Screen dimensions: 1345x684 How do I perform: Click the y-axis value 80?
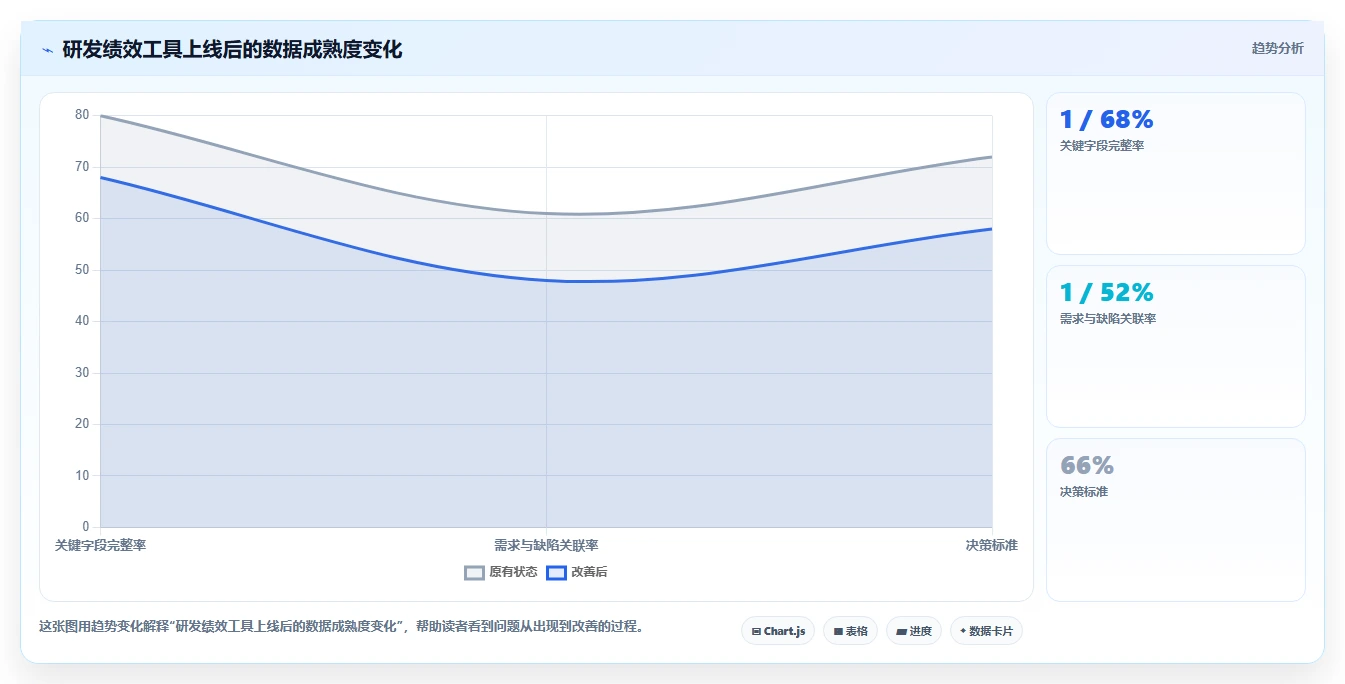(82, 115)
